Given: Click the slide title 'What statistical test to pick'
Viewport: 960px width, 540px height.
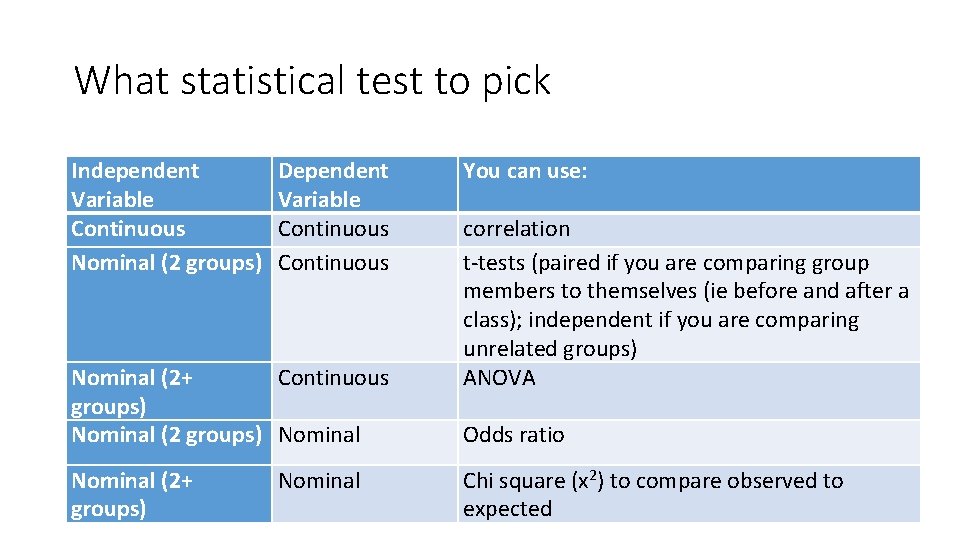Looking at the screenshot, I should coord(312,81).
